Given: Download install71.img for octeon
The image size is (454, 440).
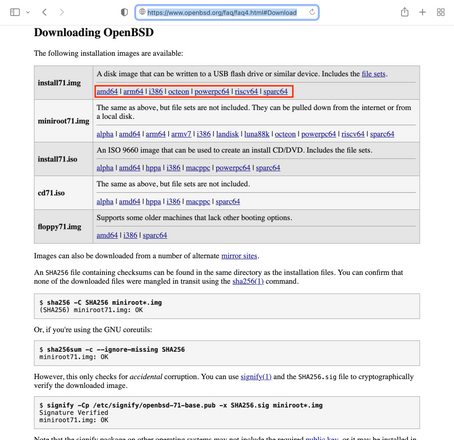Looking at the screenshot, I should (x=178, y=91).
